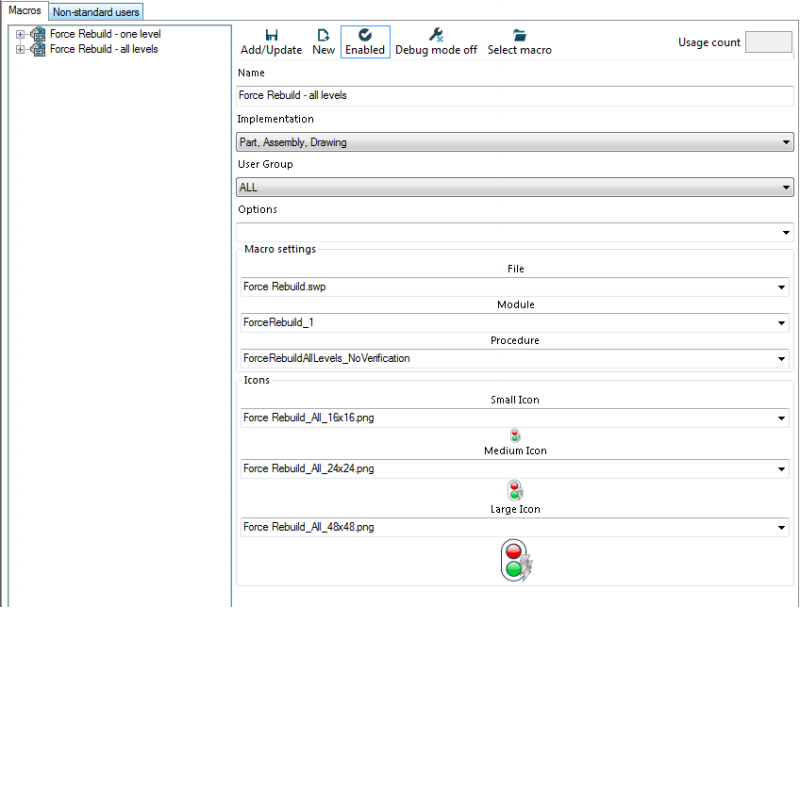Viewport: 800px width, 800px height.
Task: Select Force Rebuild - all levels tree item
Action: (x=104, y=49)
